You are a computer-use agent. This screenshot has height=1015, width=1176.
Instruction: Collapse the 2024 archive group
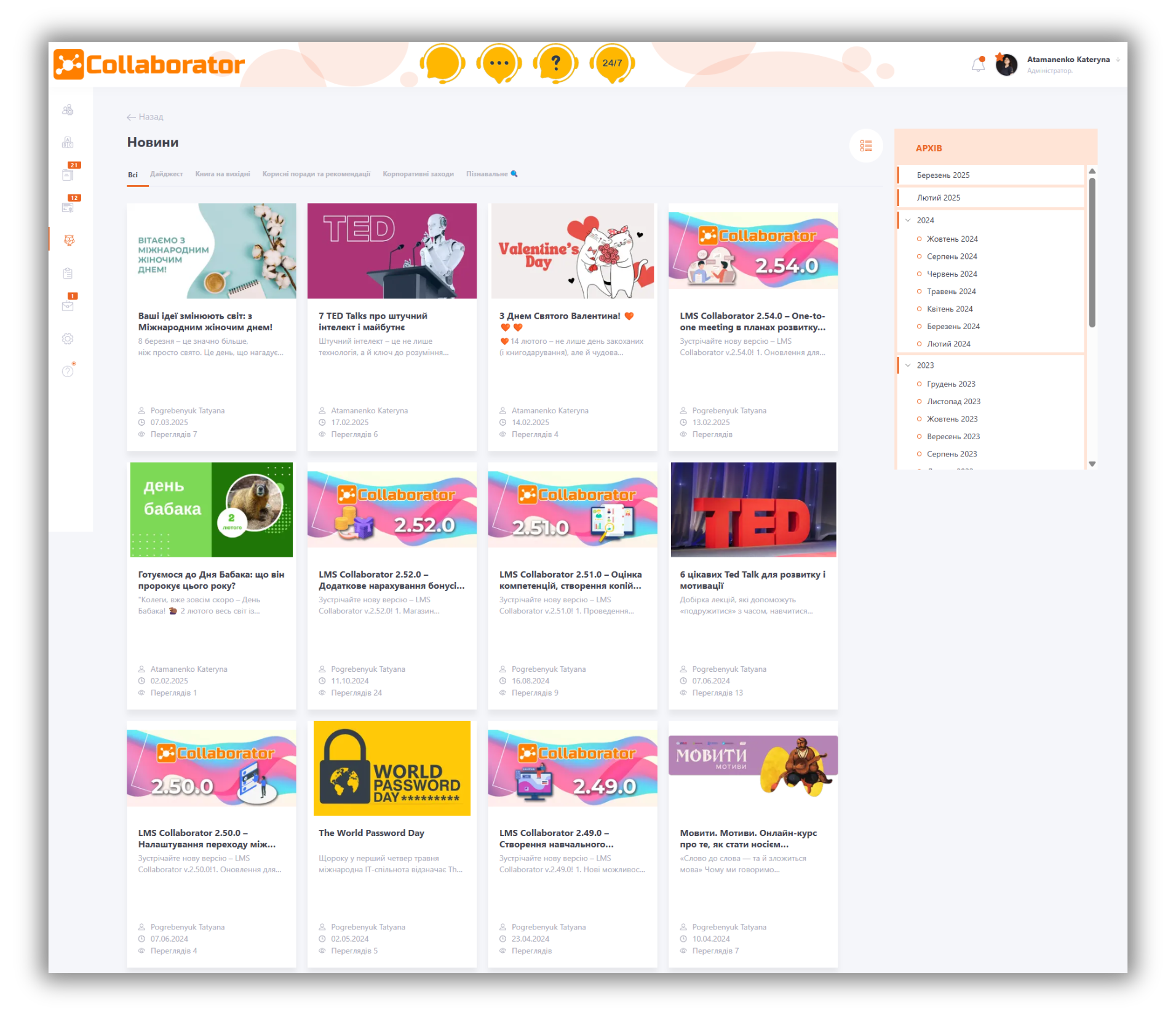tap(908, 220)
